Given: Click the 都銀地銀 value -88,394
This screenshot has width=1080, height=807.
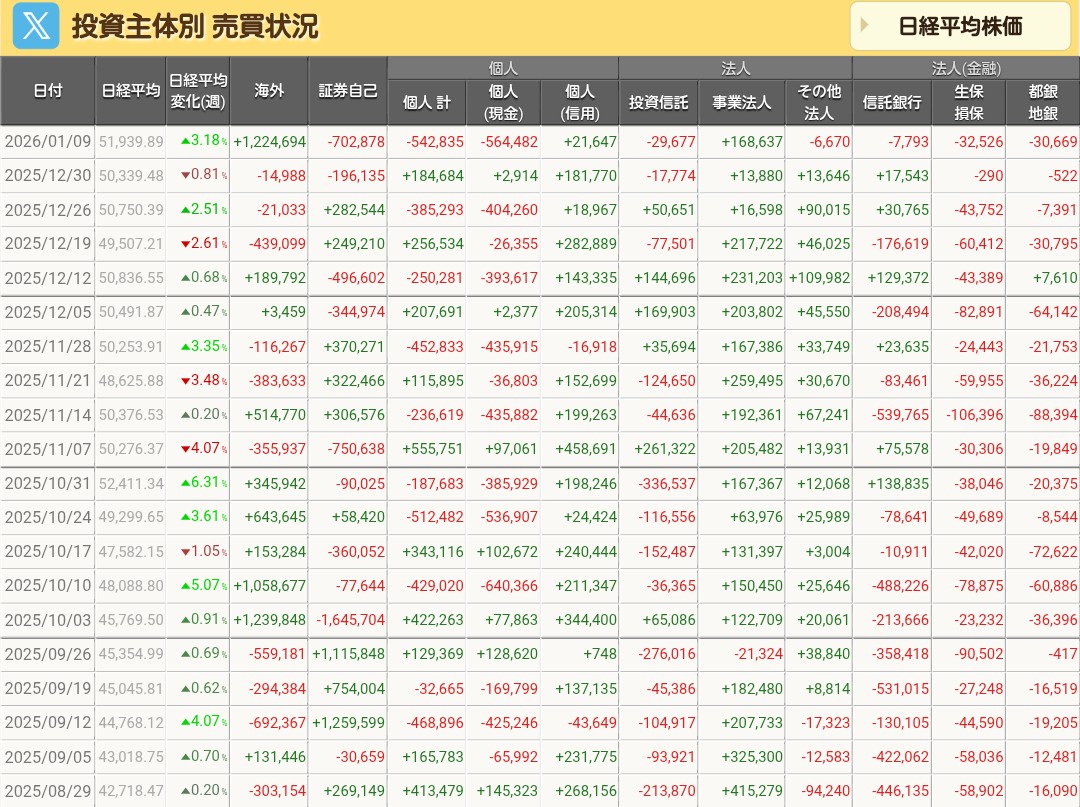Looking at the screenshot, I should pyautogui.click(x=1053, y=415).
